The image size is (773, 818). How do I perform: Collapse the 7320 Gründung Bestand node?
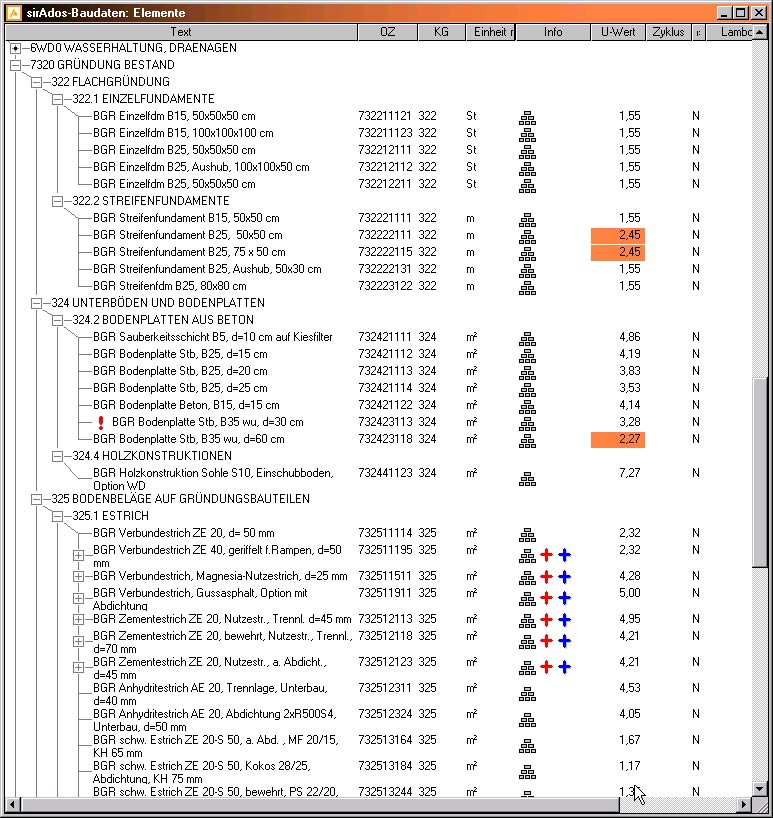tap(15, 65)
